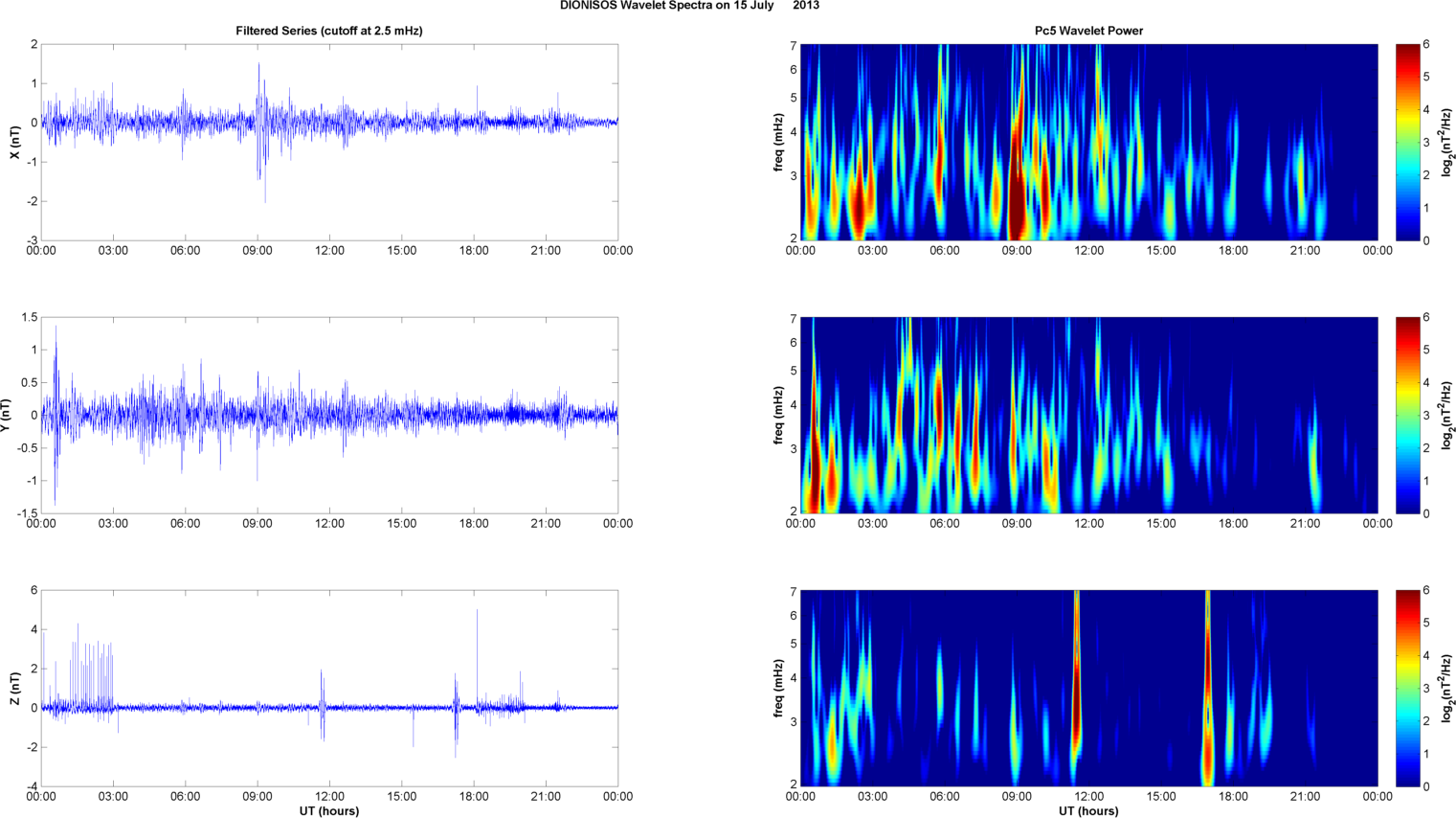Screen dimensions: 1456x818
Task: Click the Z component filtered time series plot
Action: (x=329, y=688)
